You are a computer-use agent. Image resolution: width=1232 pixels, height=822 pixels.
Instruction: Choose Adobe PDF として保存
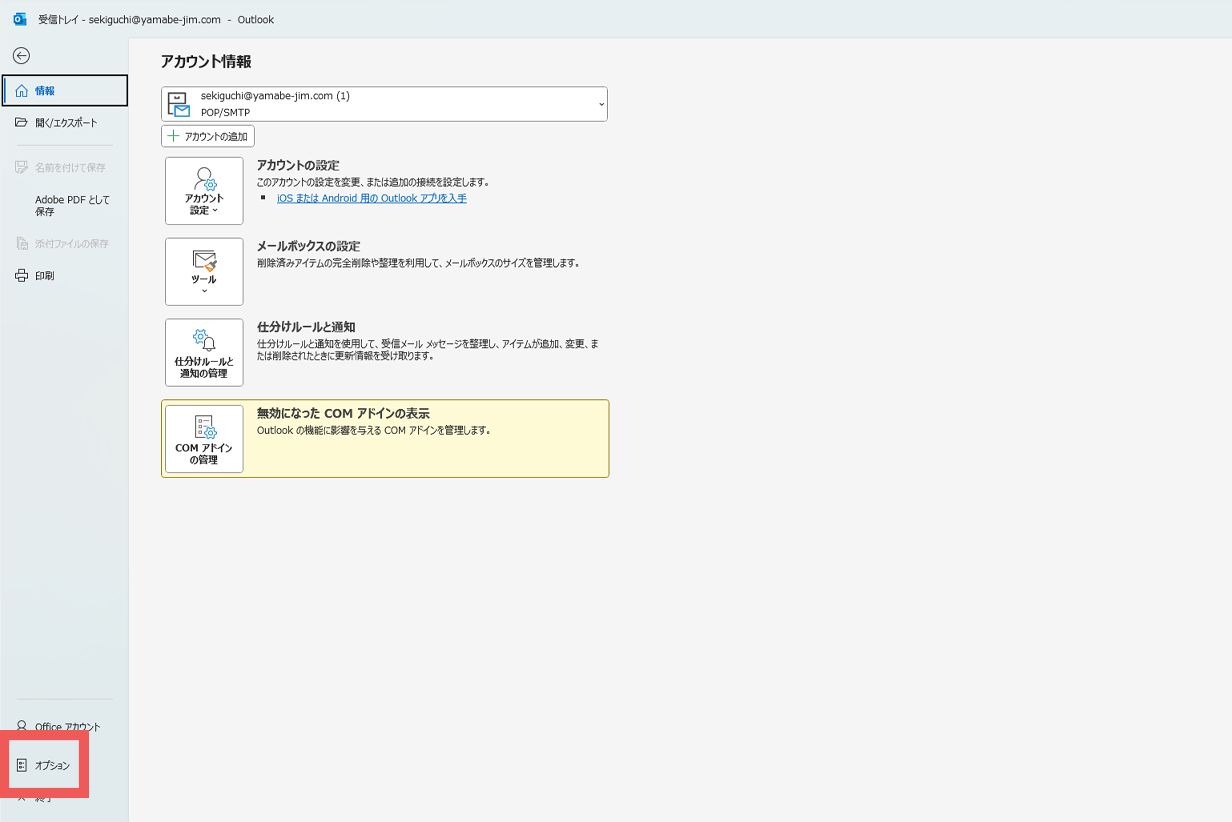(x=71, y=205)
